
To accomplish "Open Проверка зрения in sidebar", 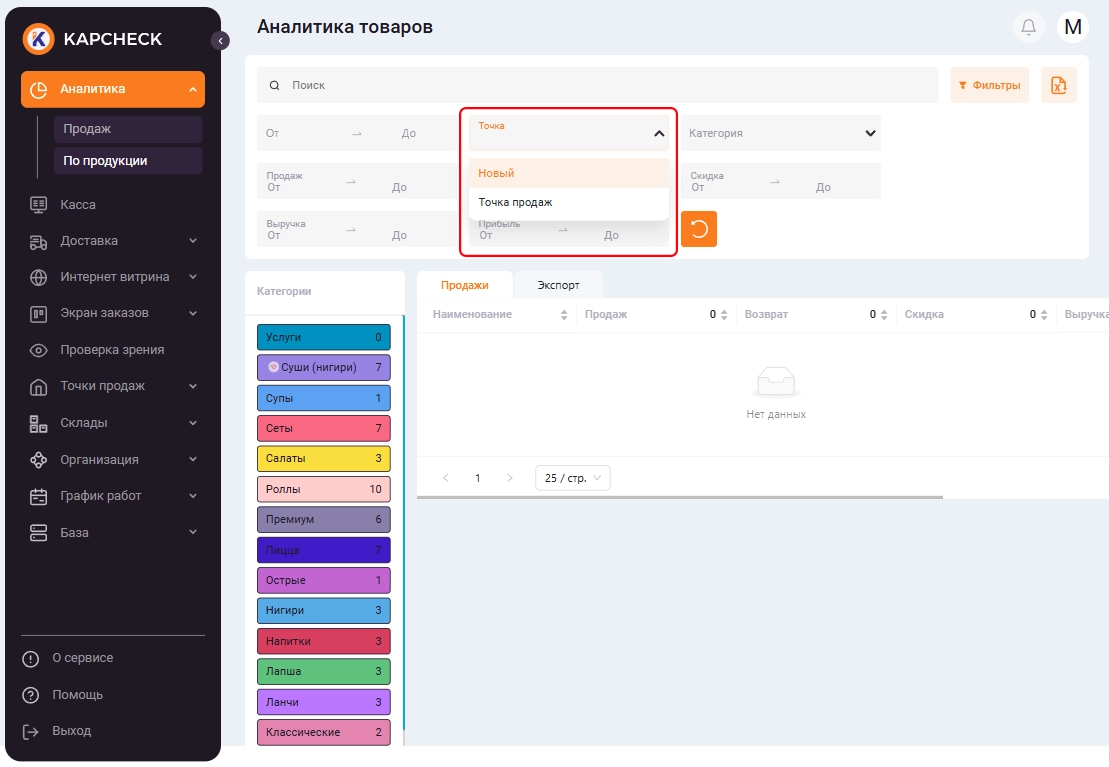I will click(x=112, y=350).
